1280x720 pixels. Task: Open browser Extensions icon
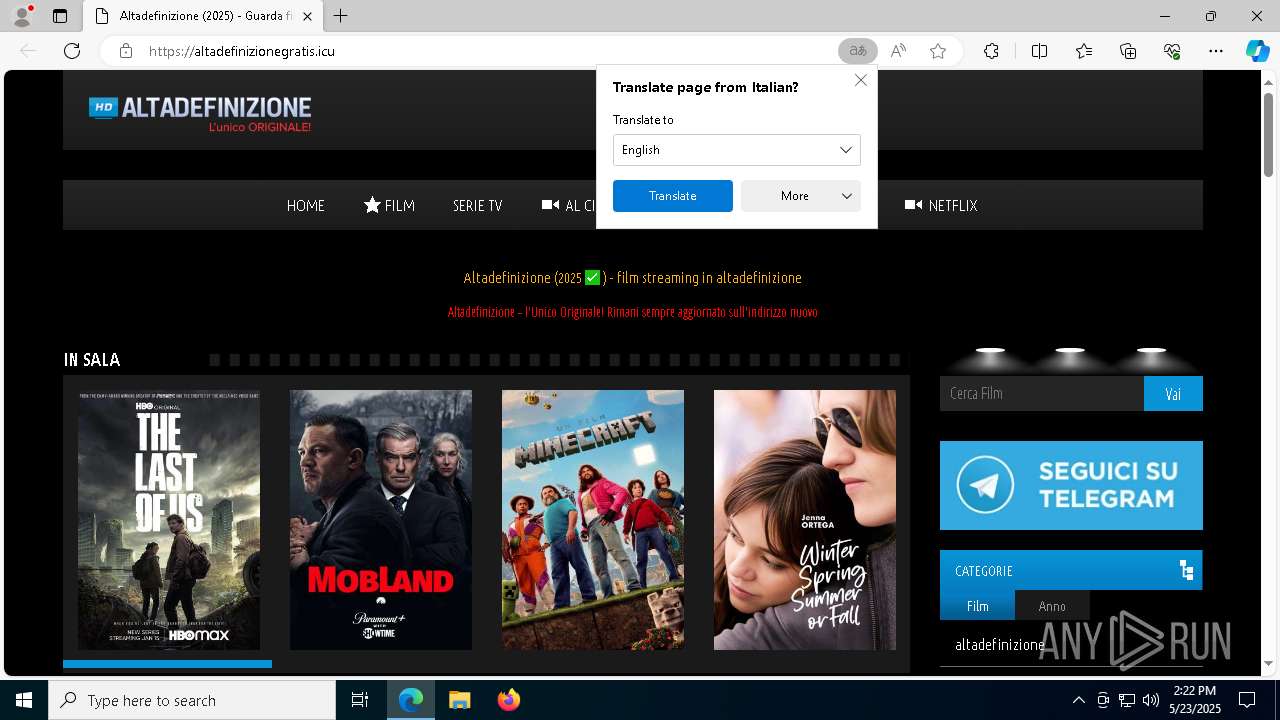991,51
